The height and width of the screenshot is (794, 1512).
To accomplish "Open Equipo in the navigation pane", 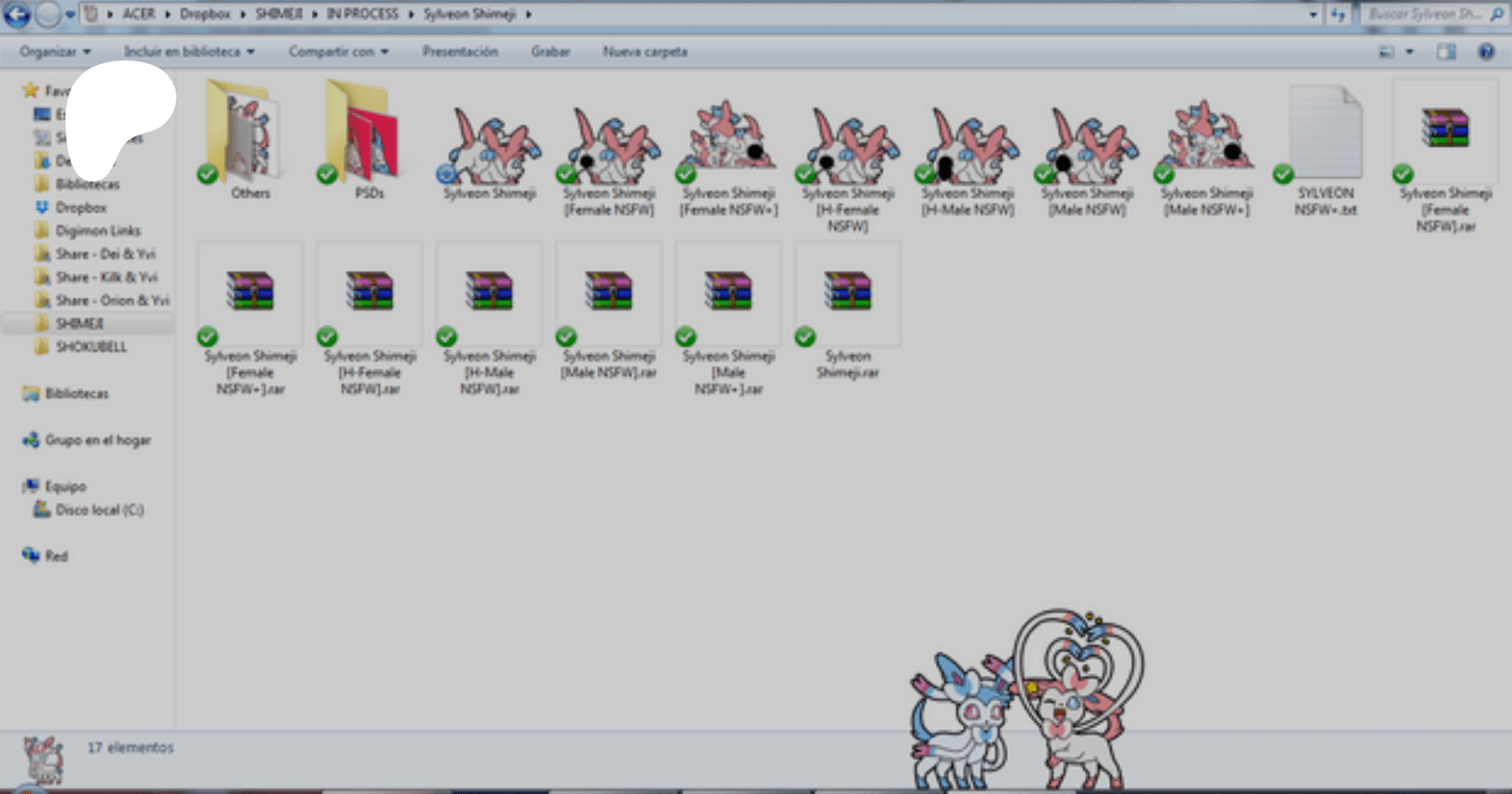I will pos(65,486).
